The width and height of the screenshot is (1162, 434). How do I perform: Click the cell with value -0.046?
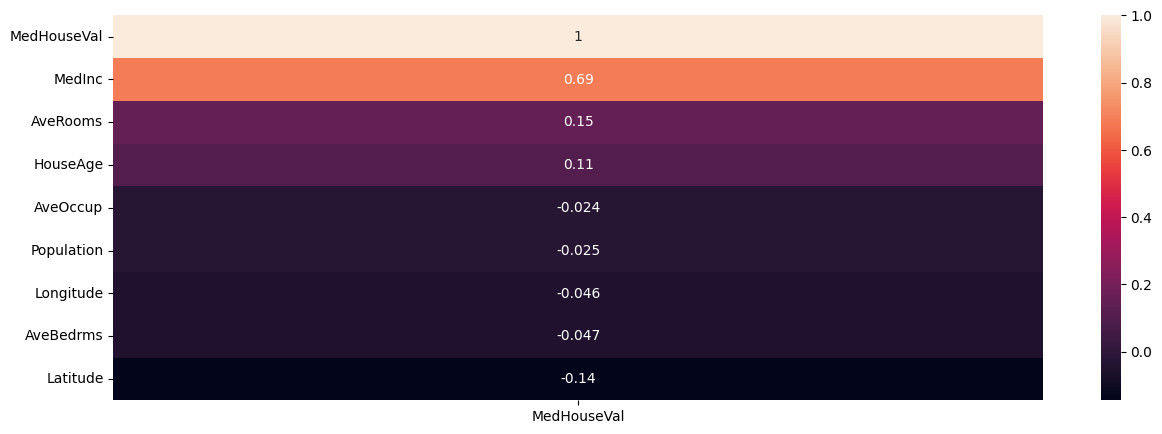pyautogui.click(x=578, y=293)
